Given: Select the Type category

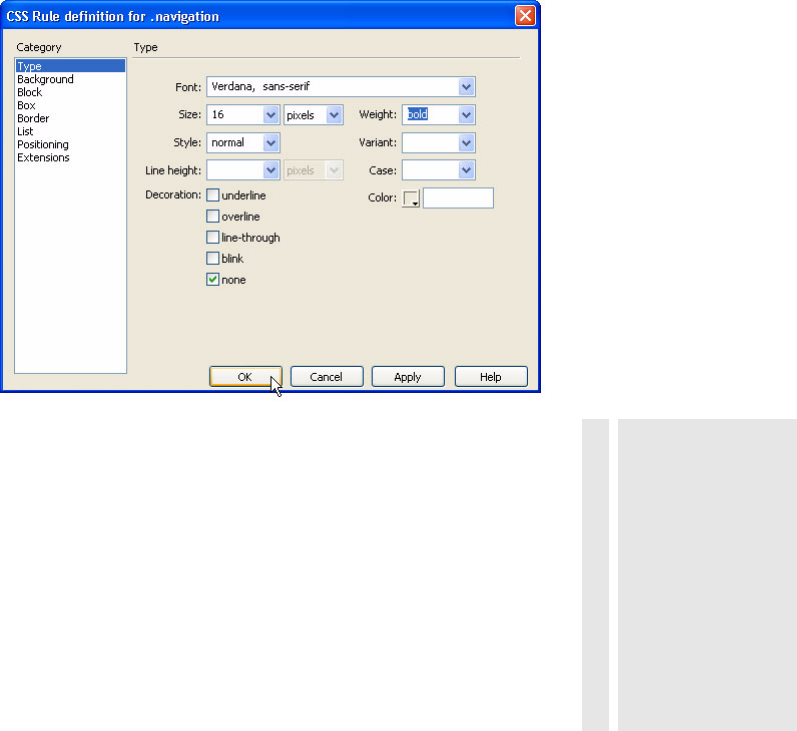Looking at the screenshot, I should click(x=70, y=66).
